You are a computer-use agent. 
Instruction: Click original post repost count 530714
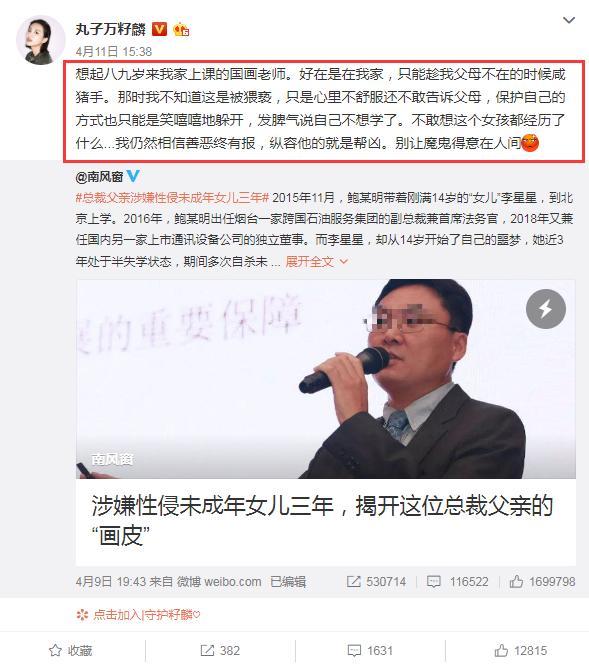click(376, 581)
